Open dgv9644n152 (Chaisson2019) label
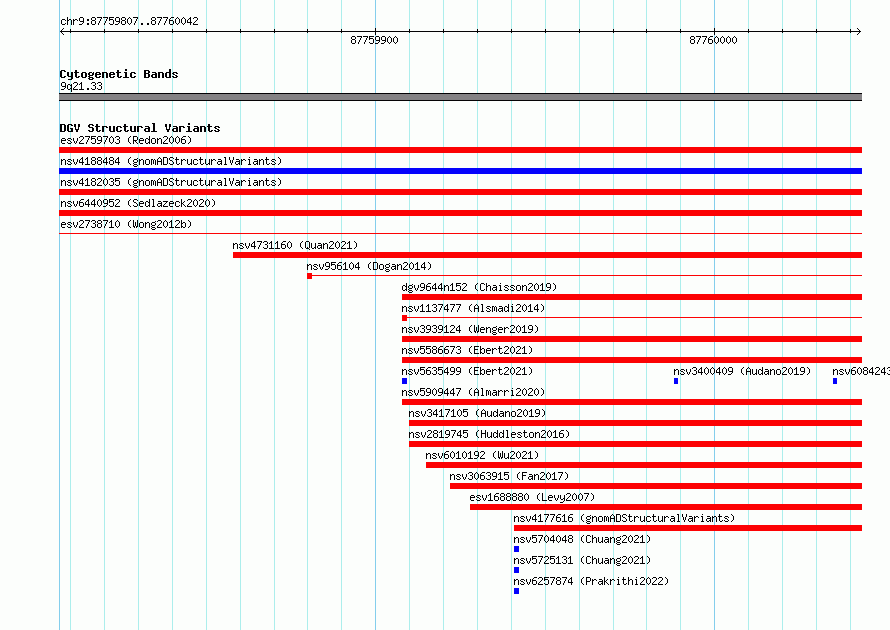Screen dimensions: 890x630 click(479, 287)
